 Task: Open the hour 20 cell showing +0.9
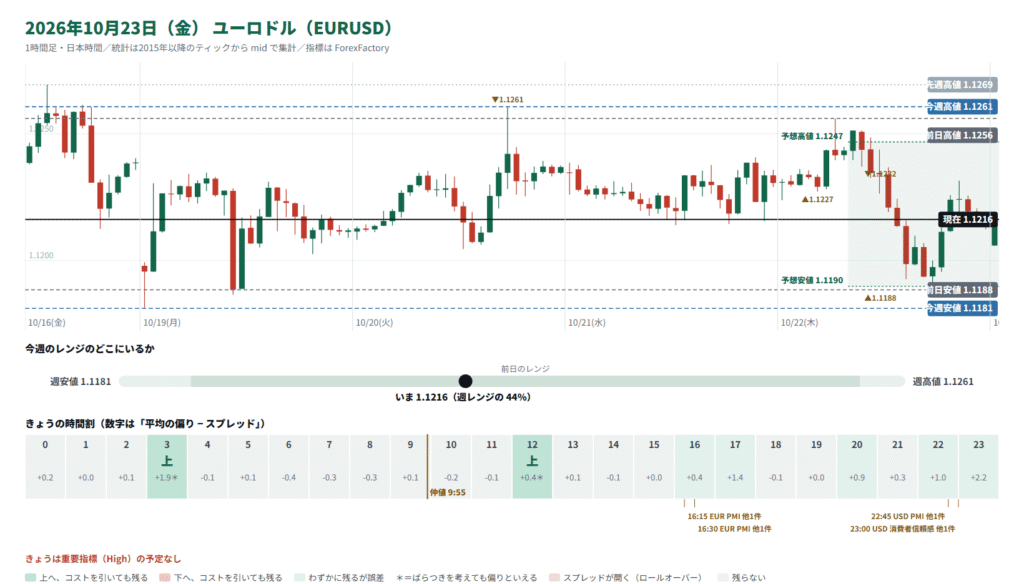(857, 466)
